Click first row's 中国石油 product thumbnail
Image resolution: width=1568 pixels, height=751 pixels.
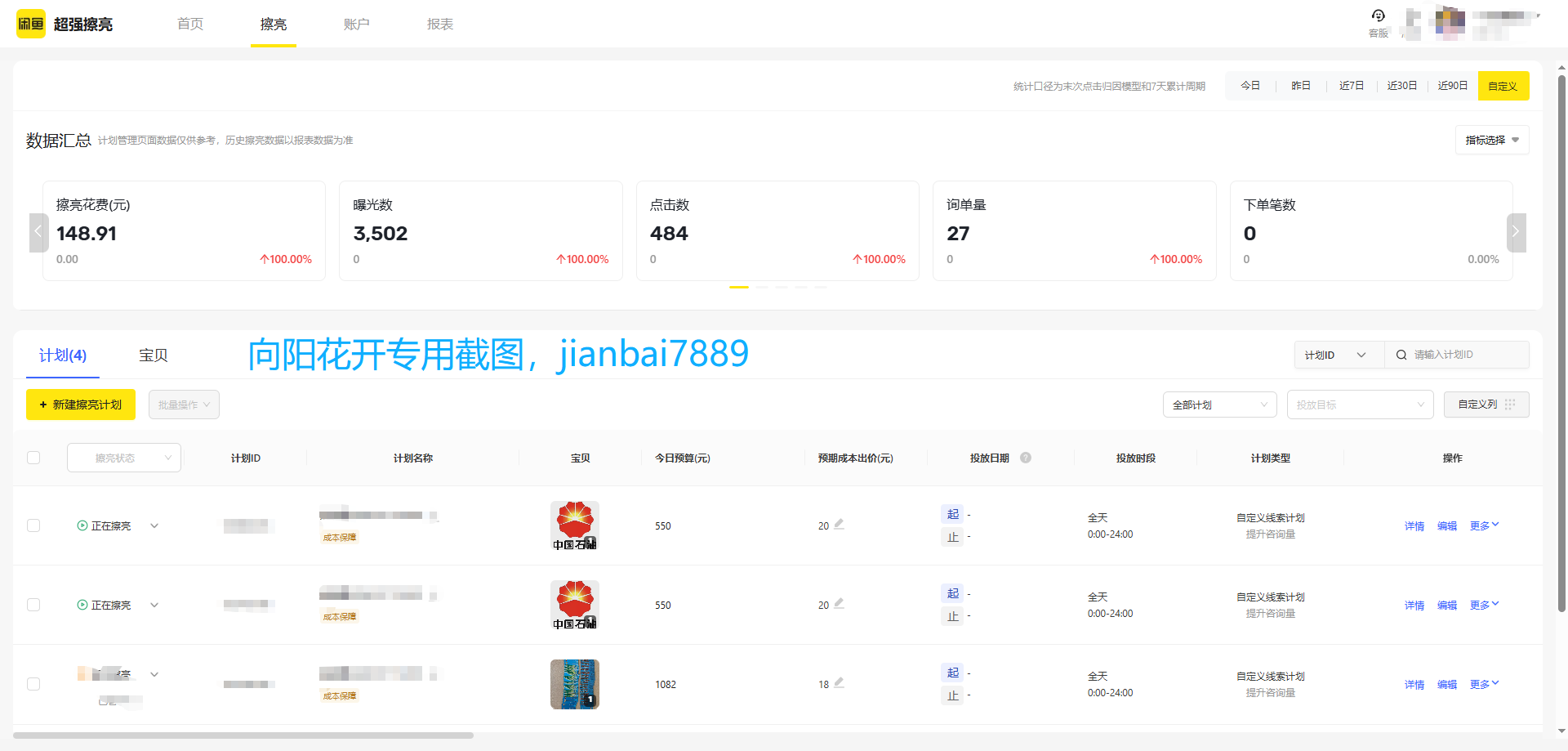tap(575, 525)
